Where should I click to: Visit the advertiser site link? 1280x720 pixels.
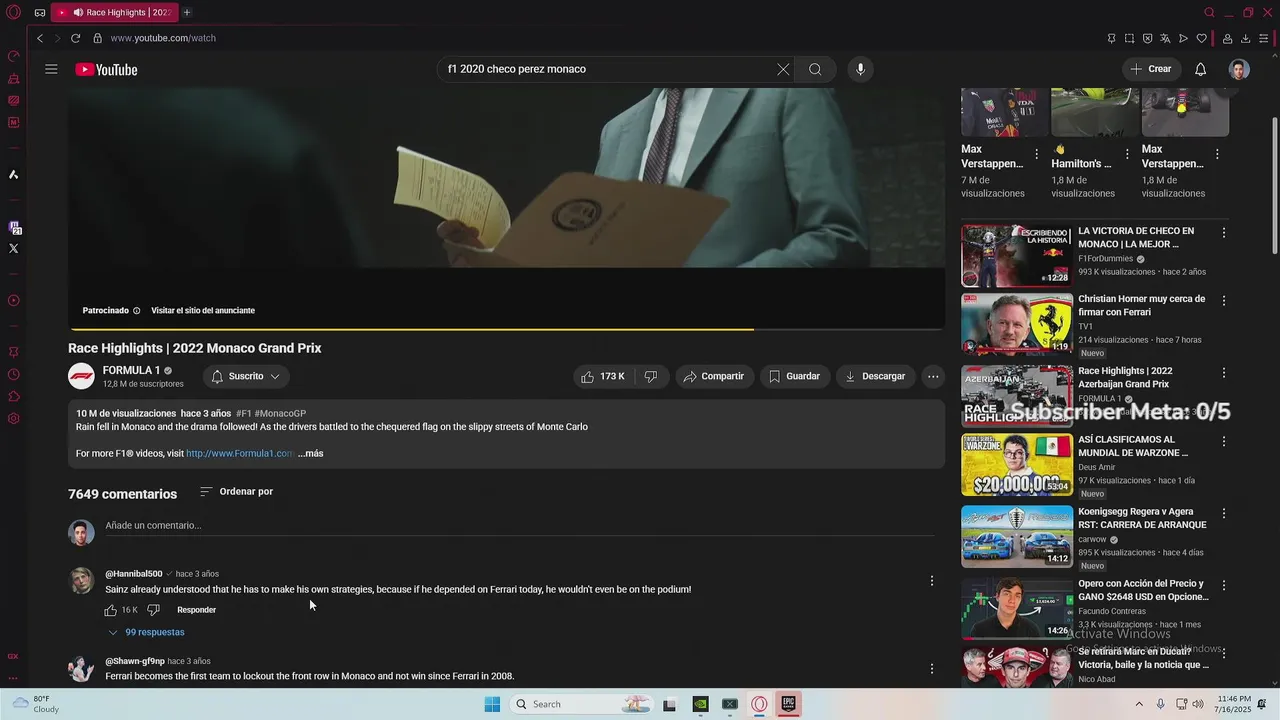pyautogui.click(x=203, y=311)
